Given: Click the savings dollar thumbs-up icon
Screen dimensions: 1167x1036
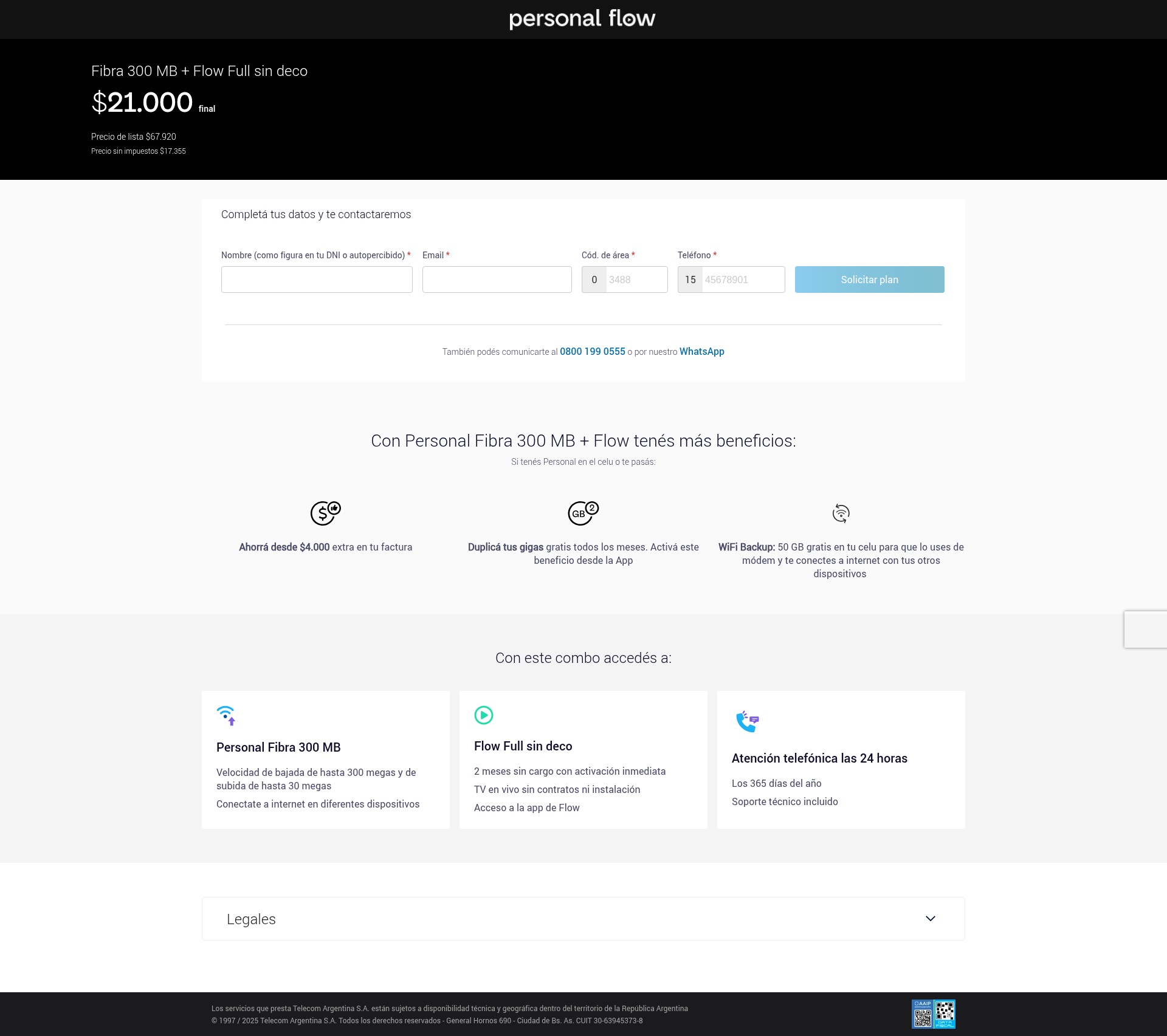Looking at the screenshot, I should (x=326, y=513).
